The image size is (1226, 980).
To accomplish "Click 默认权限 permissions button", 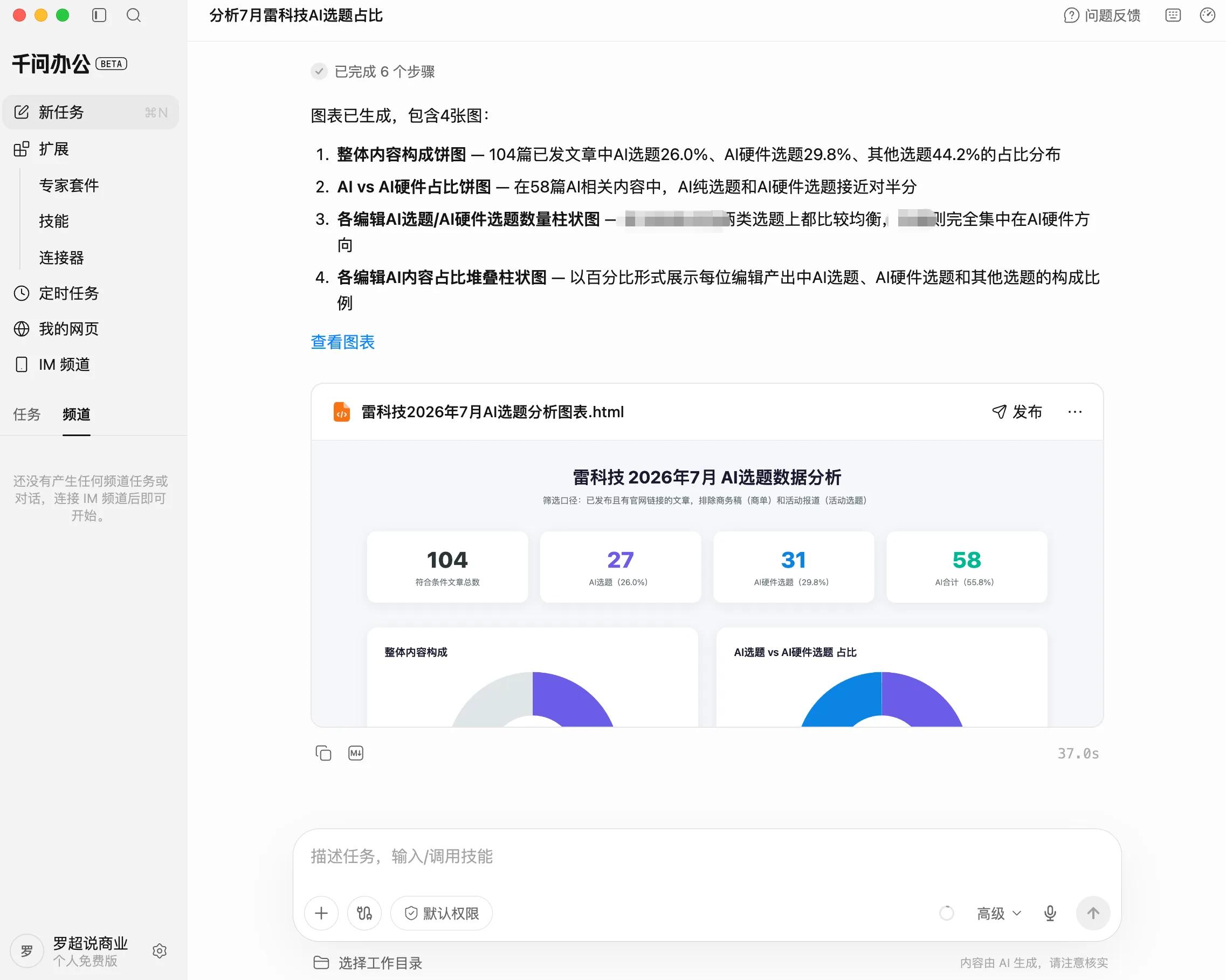I will tap(442, 914).
